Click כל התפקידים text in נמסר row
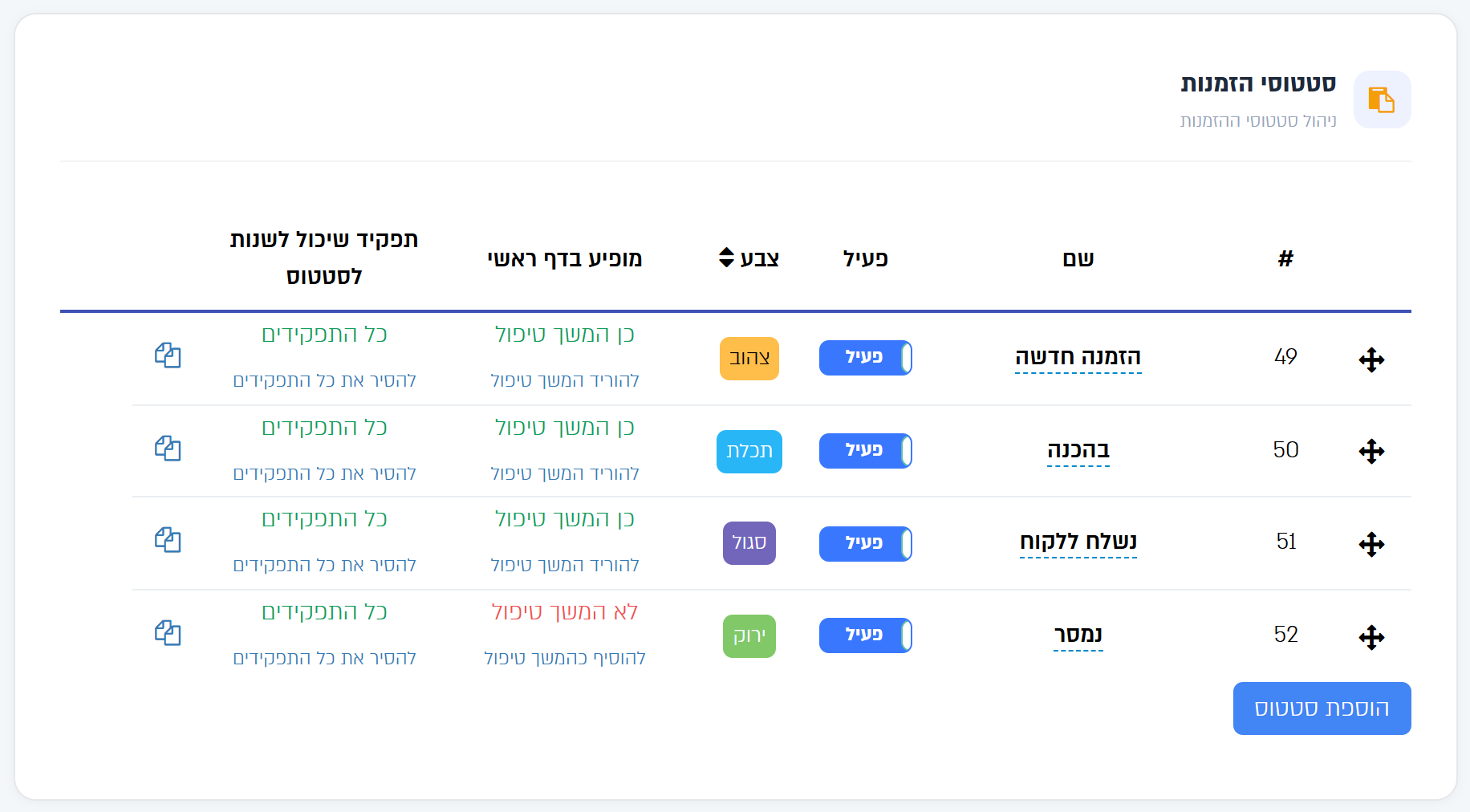Image resolution: width=1470 pixels, height=812 pixels. click(x=324, y=612)
